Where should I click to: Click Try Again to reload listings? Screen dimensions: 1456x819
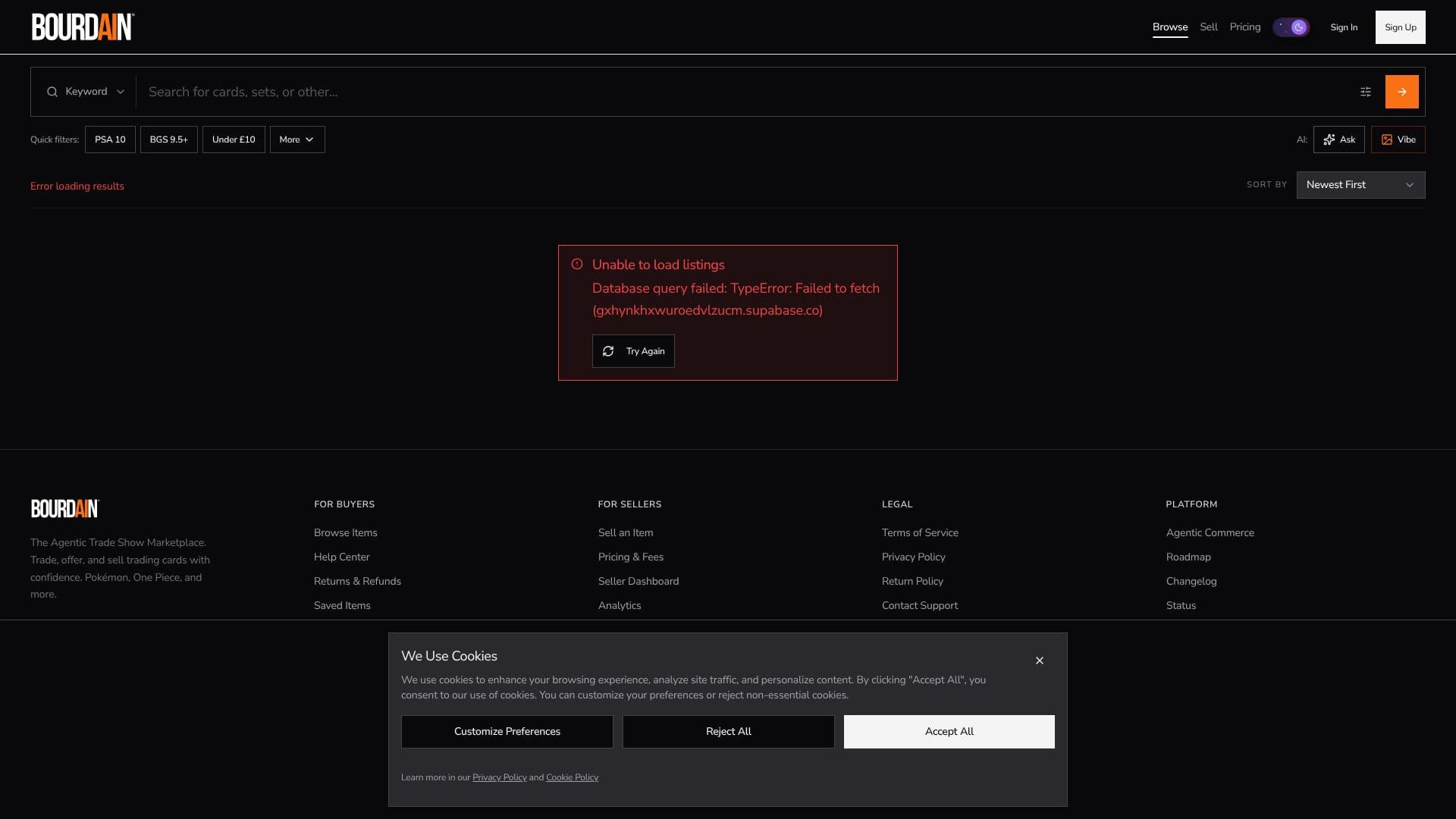pos(633,351)
